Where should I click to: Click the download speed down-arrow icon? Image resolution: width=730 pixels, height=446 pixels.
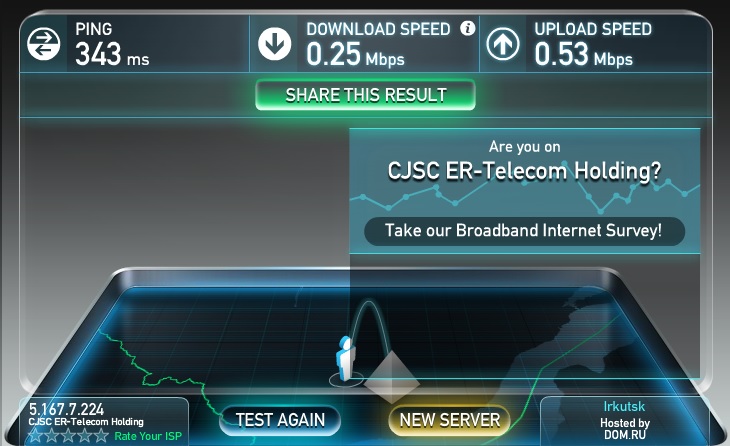click(x=275, y=44)
